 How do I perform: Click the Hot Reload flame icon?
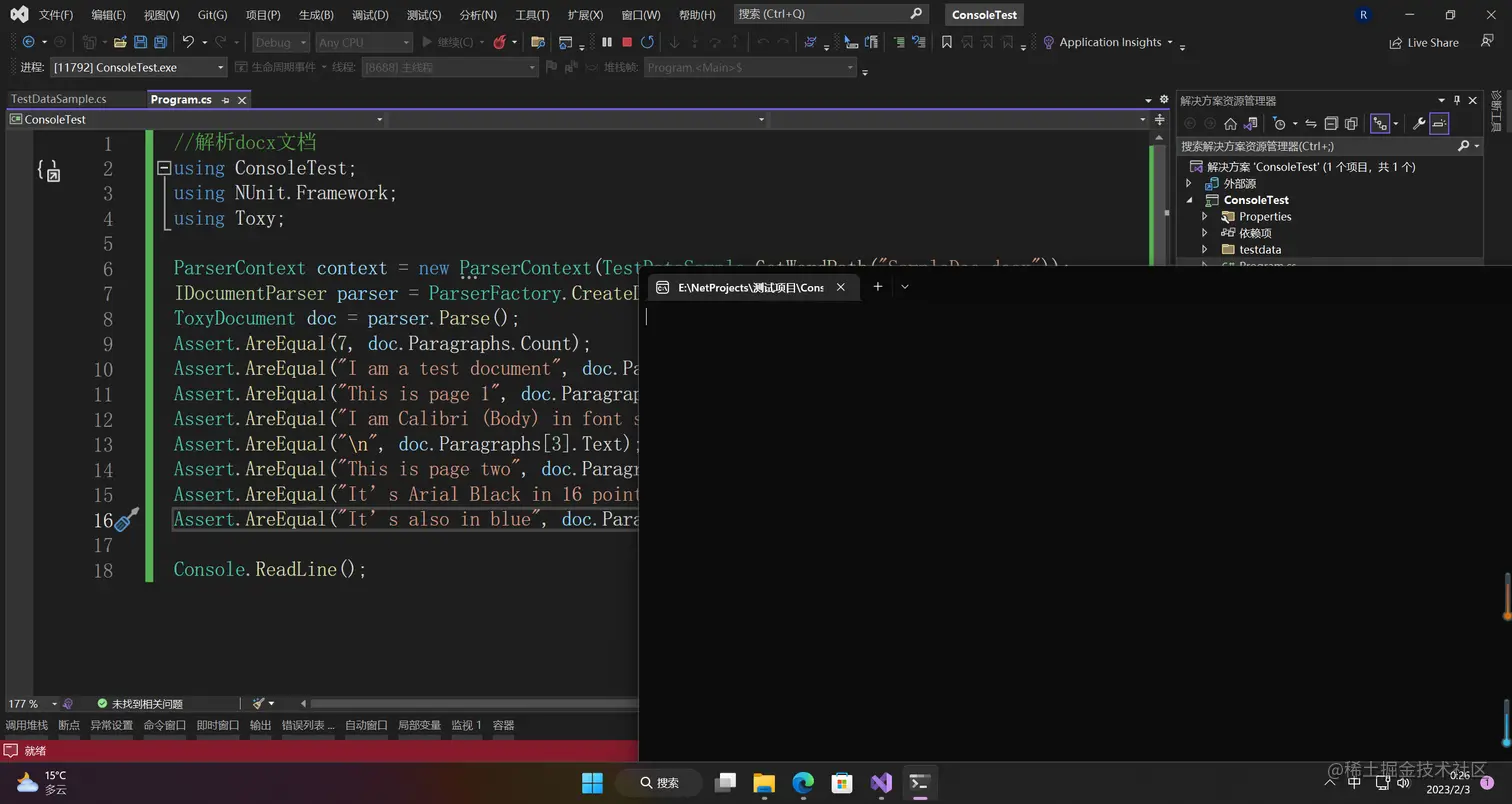point(501,42)
